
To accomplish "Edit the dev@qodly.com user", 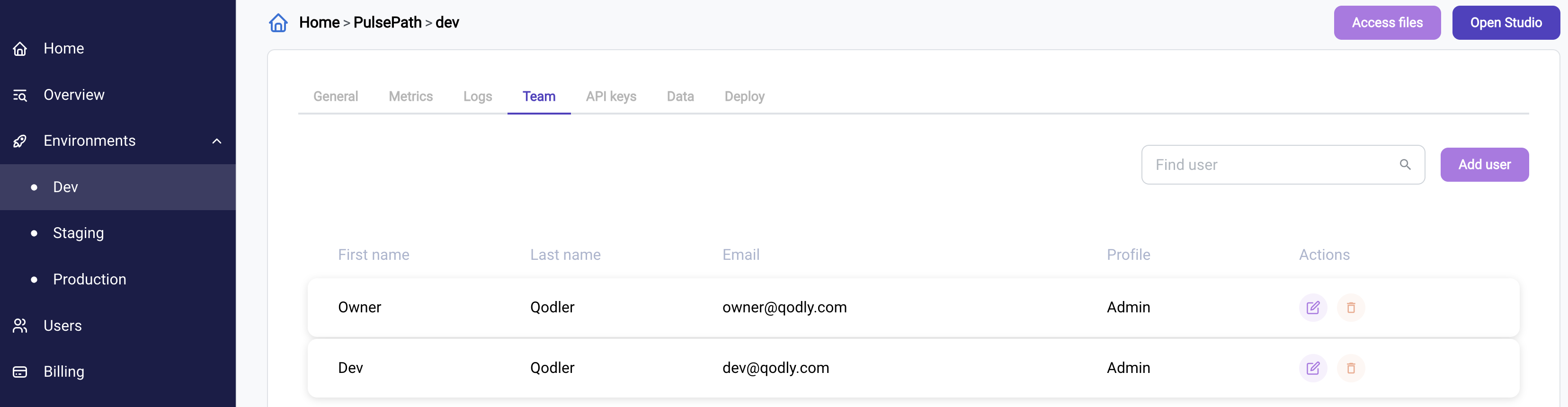I will click(1313, 368).
